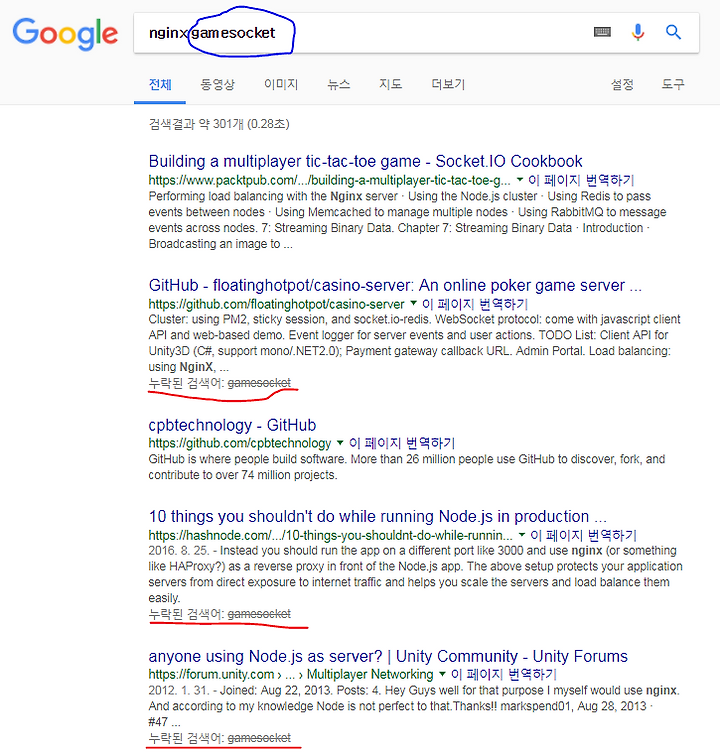Screen dimensions: 720x756
Task: Expand dropdown arrow next to hashnode URL
Action: pyautogui.click(x=521, y=535)
